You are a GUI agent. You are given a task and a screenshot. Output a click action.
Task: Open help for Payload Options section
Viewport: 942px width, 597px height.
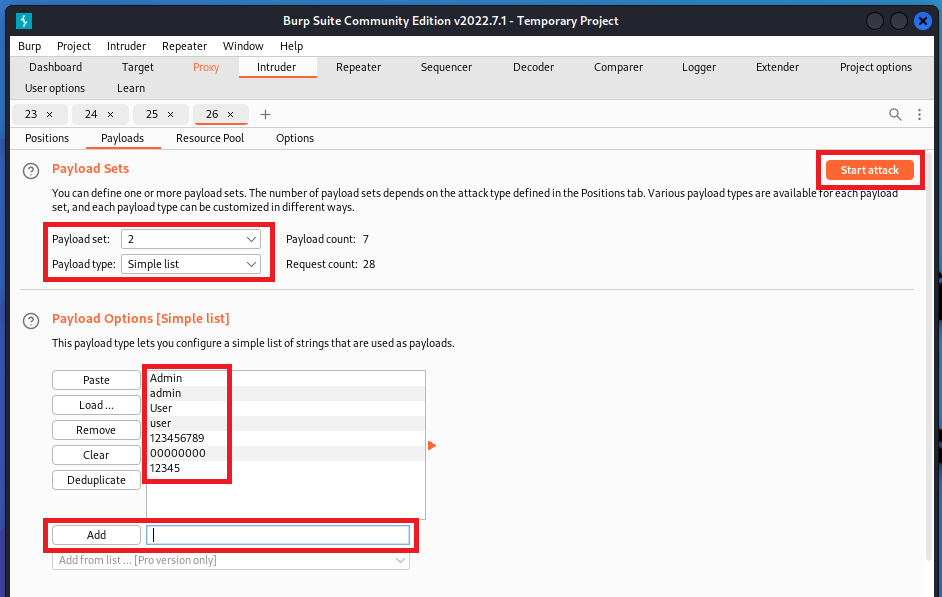pyautogui.click(x=31, y=321)
